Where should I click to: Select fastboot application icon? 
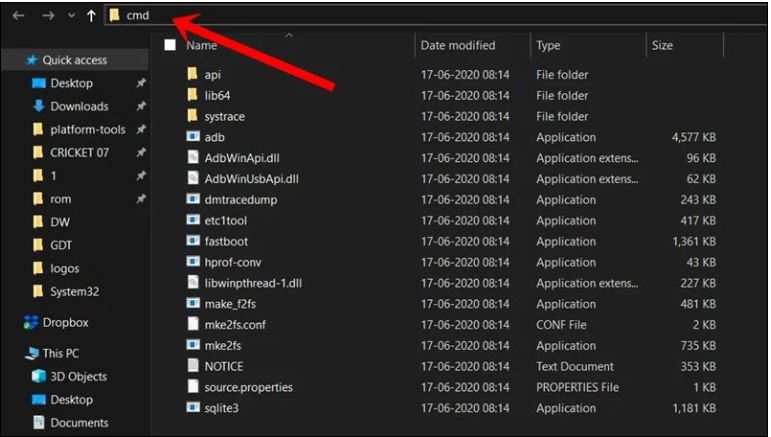pyautogui.click(x=193, y=240)
